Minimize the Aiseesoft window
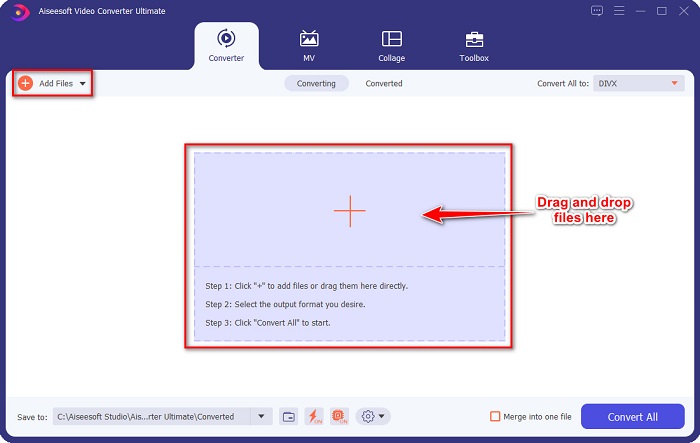This screenshot has width=700, height=443. [640, 11]
